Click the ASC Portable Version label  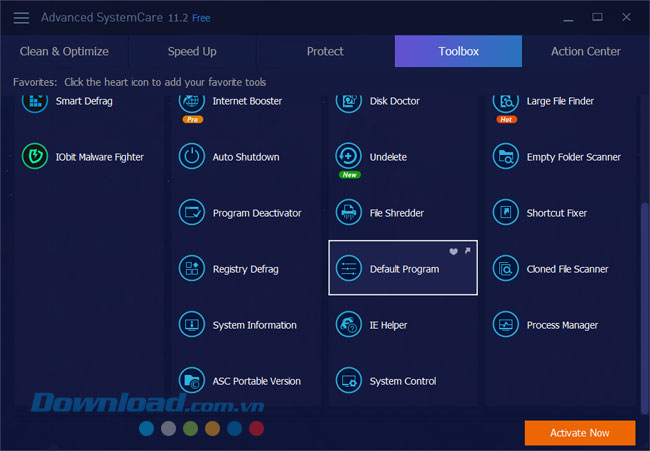[257, 381]
